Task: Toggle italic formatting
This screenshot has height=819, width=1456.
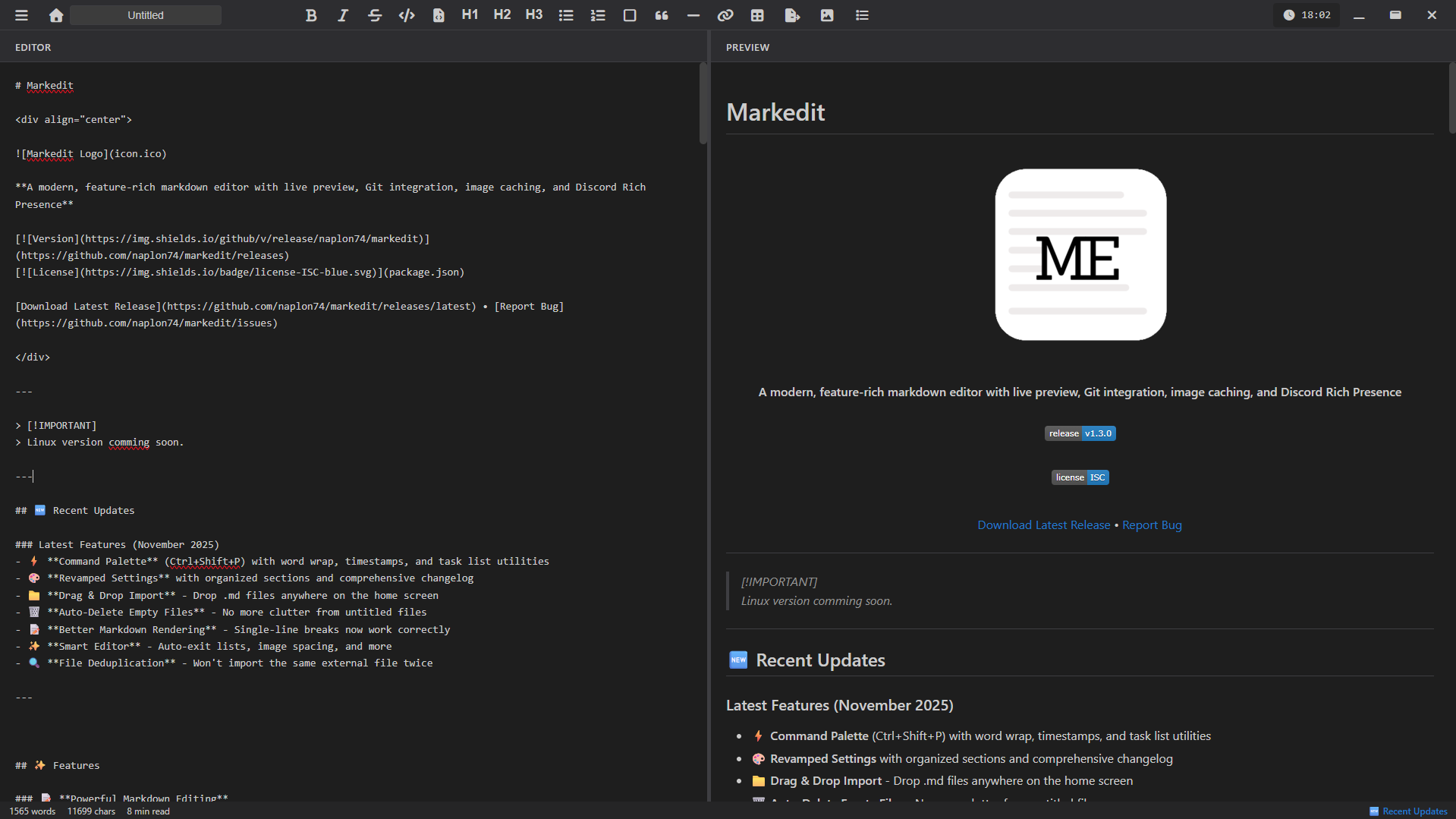Action: click(342, 14)
